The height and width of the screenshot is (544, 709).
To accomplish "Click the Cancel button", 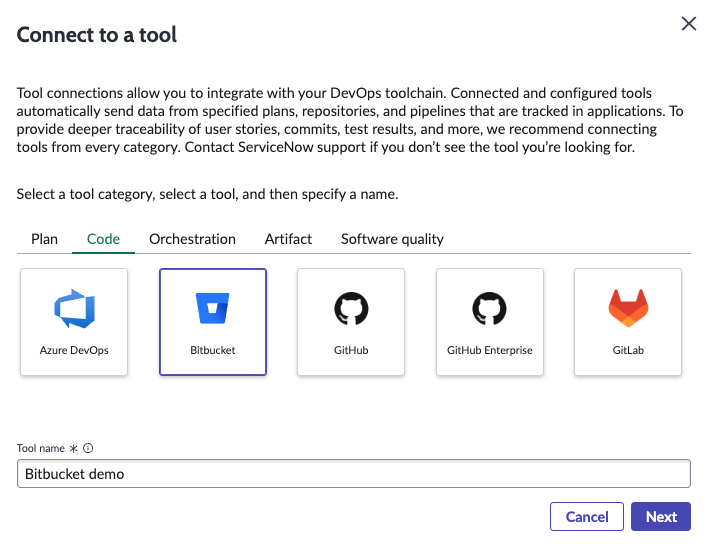I will tap(587, 516).
